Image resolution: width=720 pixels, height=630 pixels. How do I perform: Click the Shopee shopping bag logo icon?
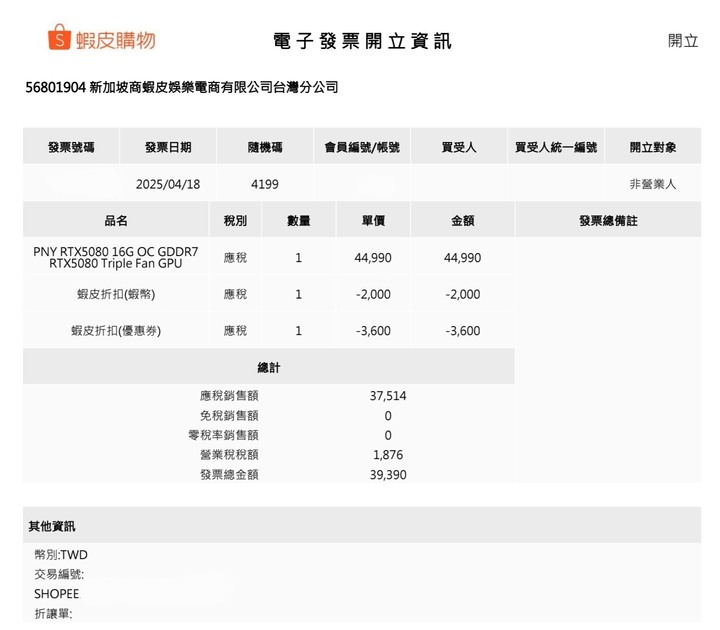[x=59, y=37]
